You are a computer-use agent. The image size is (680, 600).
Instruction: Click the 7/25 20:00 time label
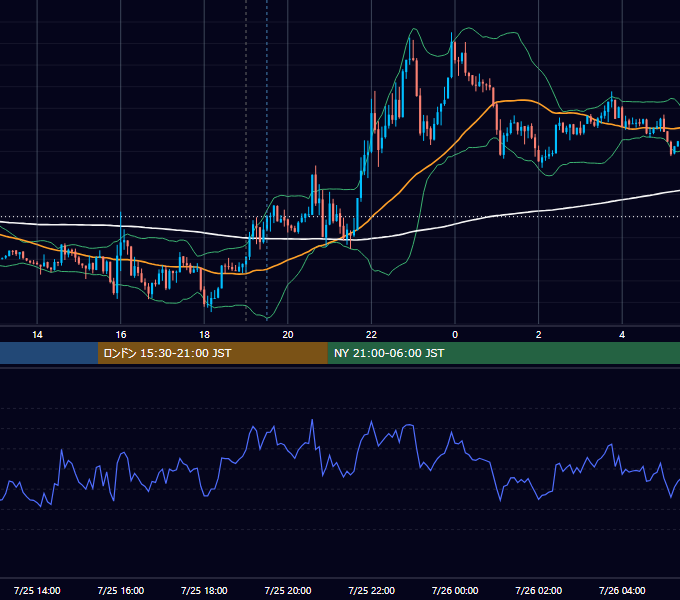(x=288, y=590)
